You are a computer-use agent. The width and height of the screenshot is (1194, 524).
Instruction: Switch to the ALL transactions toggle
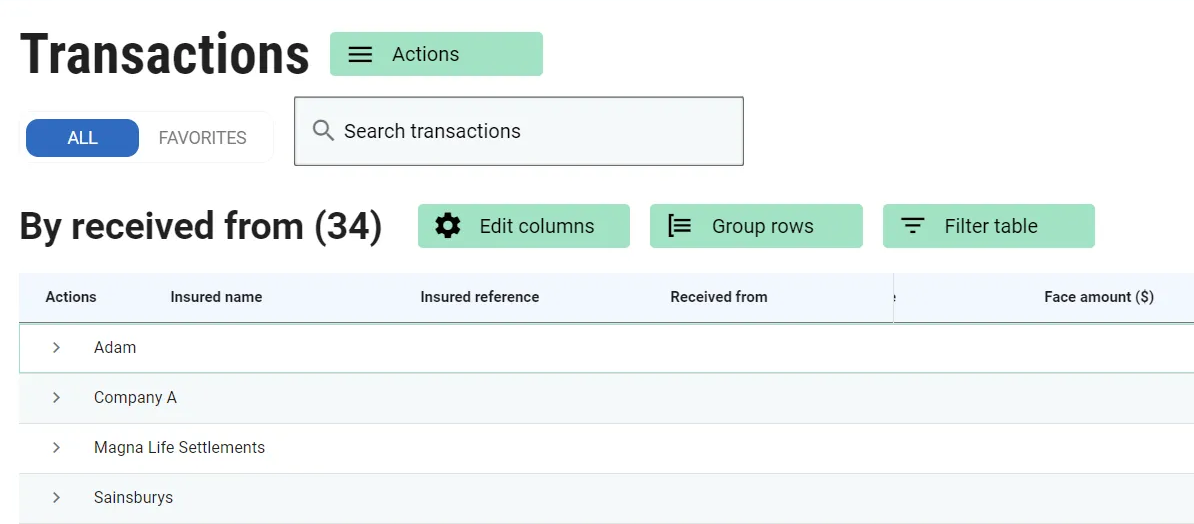click(82, 138)
